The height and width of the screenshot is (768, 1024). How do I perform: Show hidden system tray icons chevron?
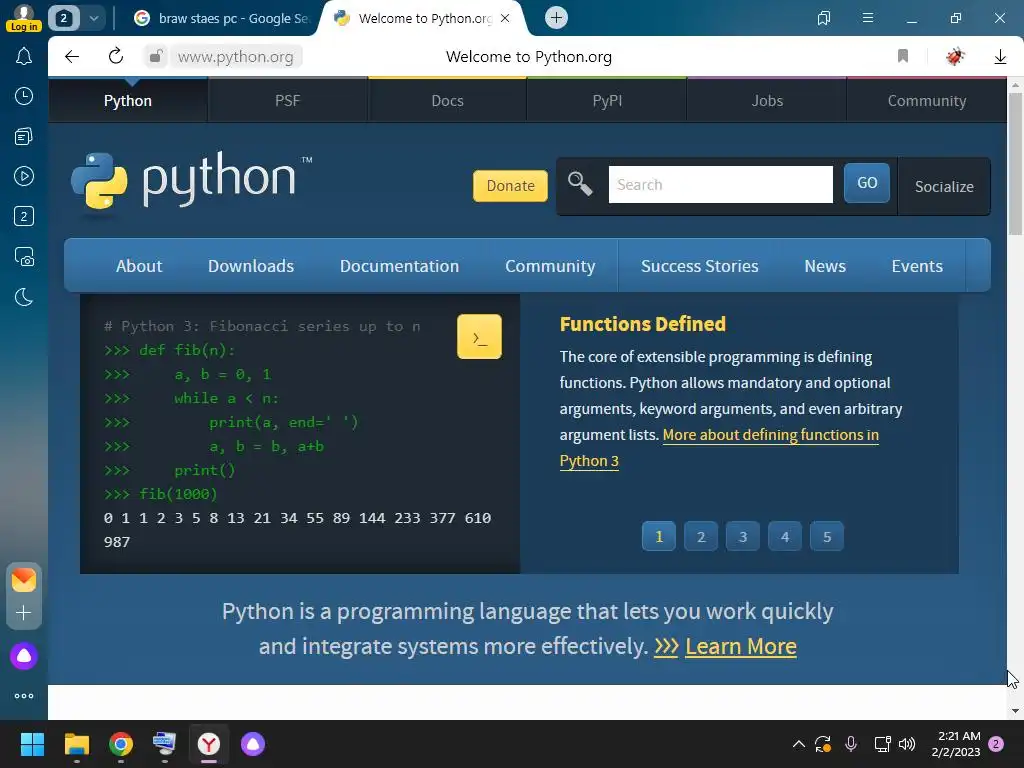coord(798,743)
